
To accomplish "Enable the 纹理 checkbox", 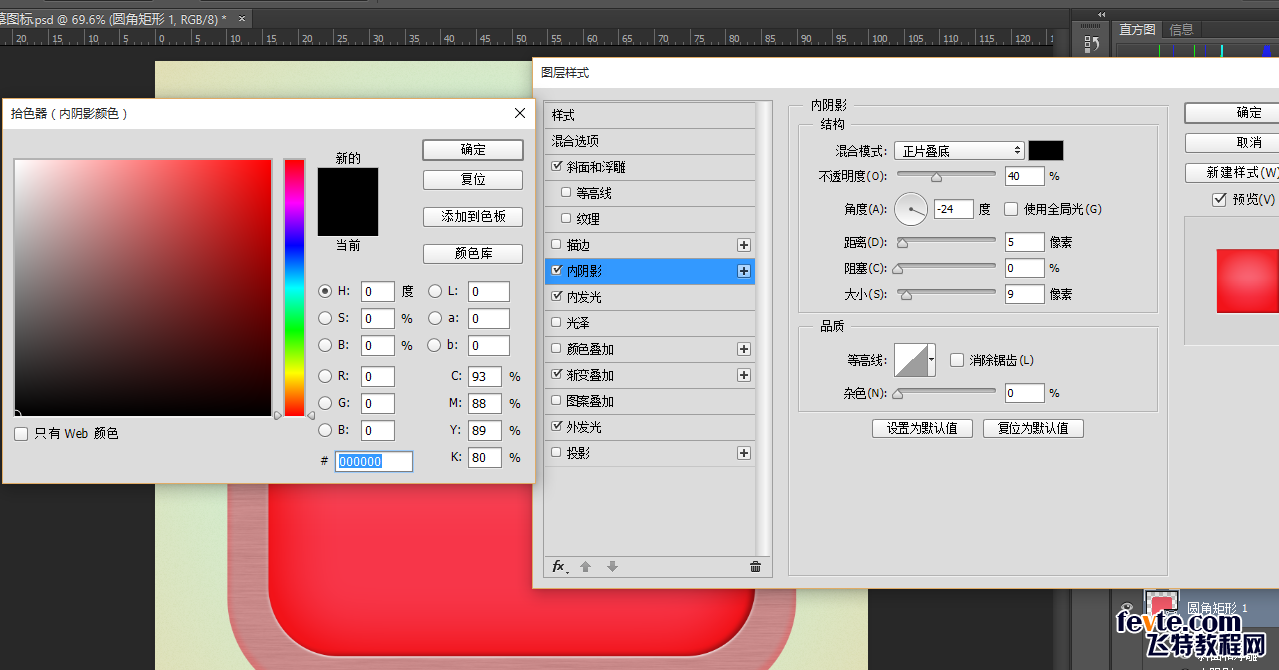I will pos(567,219).
